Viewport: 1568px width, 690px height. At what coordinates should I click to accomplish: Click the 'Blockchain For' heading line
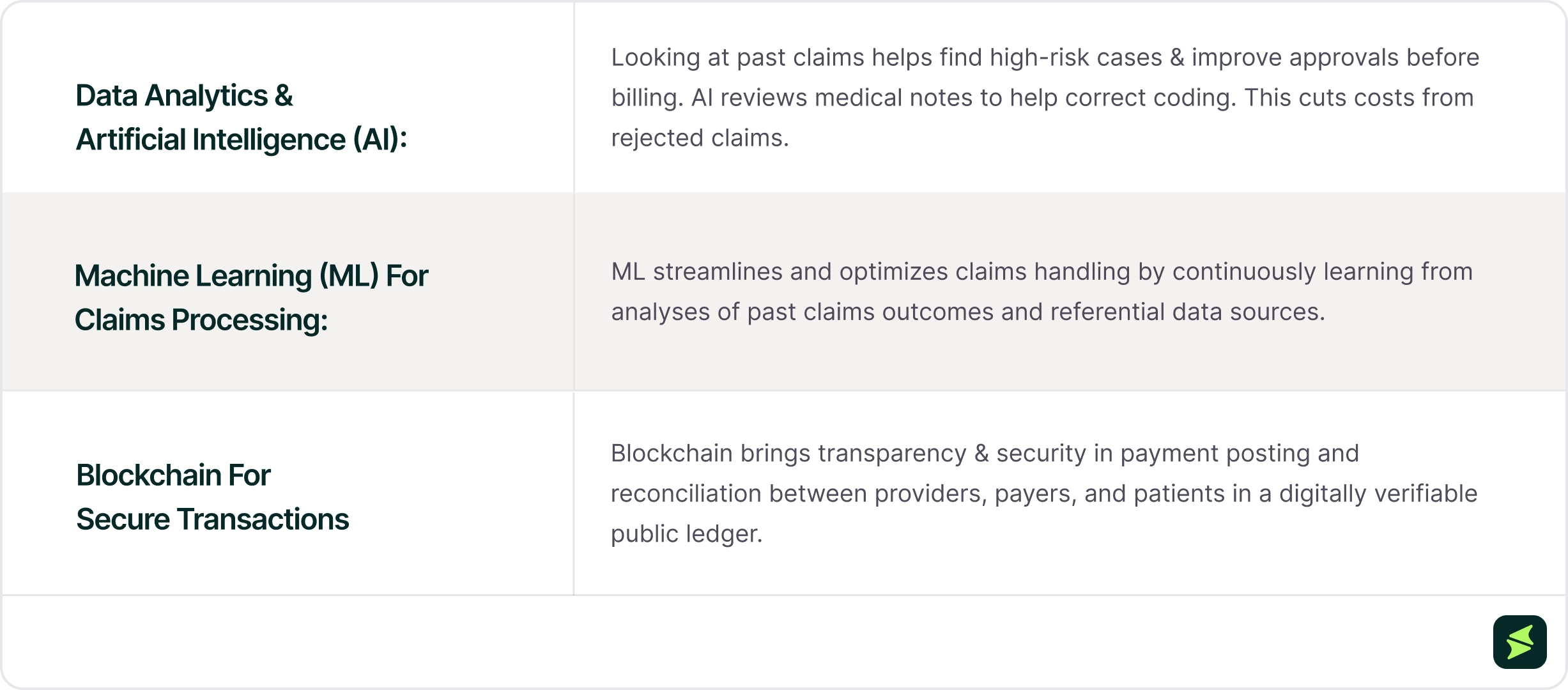(173, 475)
